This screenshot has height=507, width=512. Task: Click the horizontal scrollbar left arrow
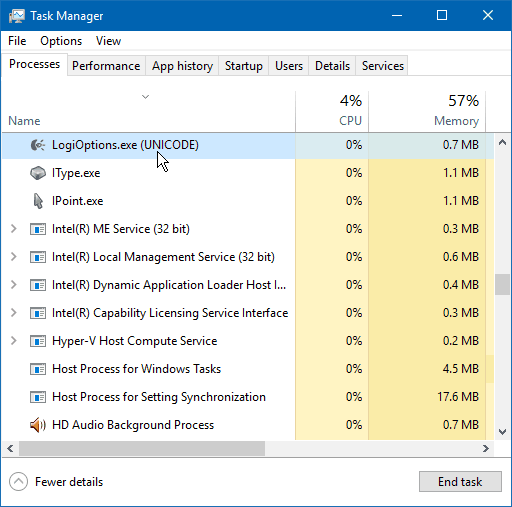(x=10, y=449)
